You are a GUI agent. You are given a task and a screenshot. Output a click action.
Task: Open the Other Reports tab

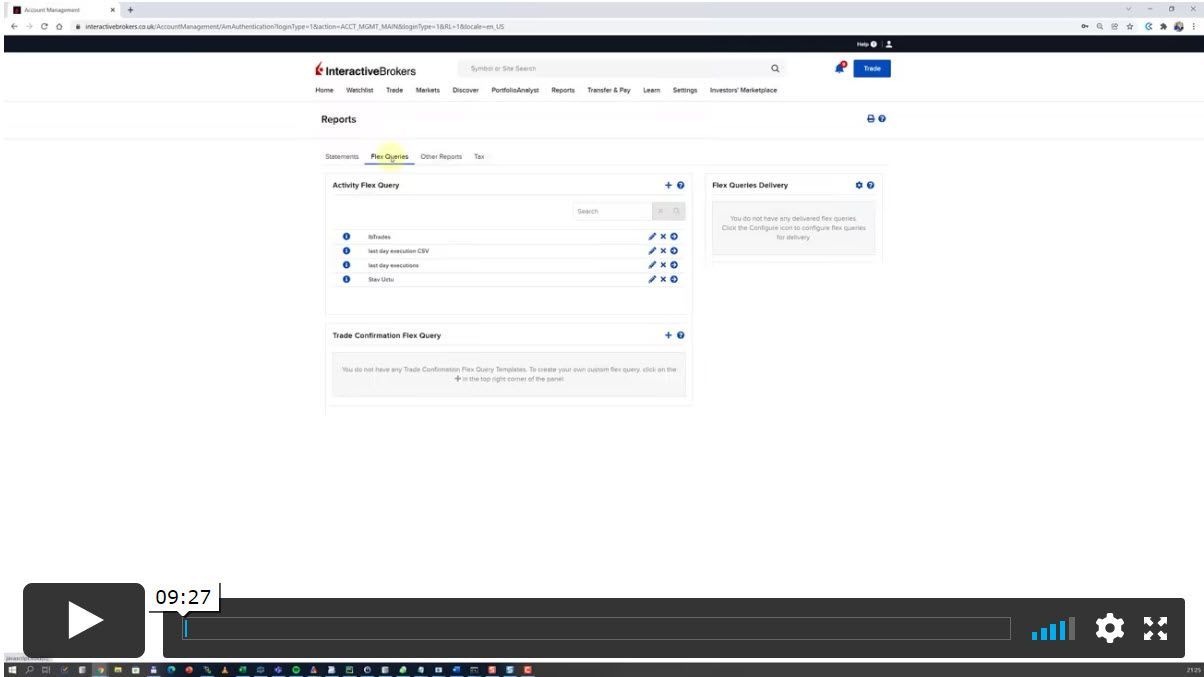(x=441, y=157)
